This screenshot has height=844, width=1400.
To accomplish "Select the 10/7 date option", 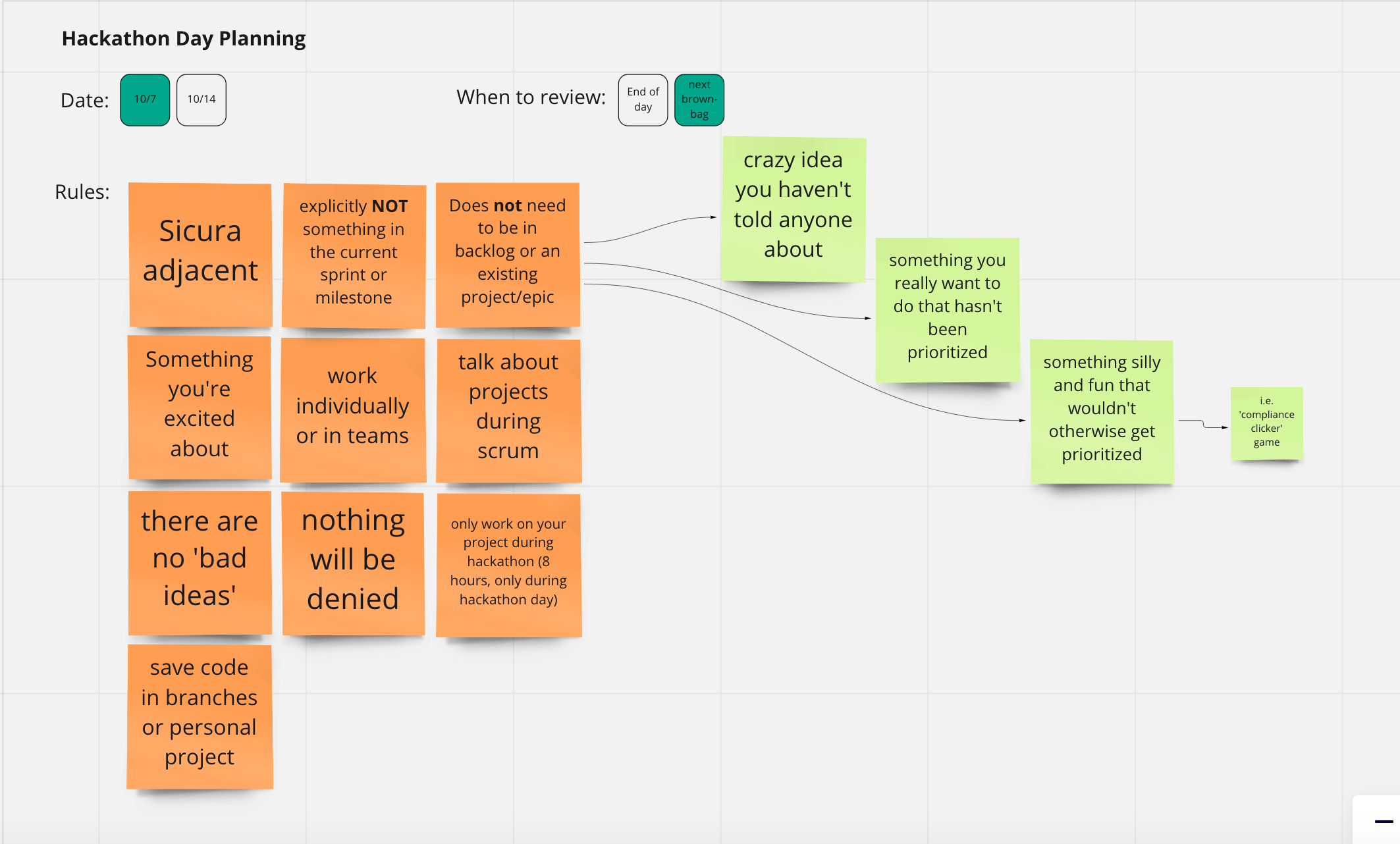I will click(x=145, y=99).
